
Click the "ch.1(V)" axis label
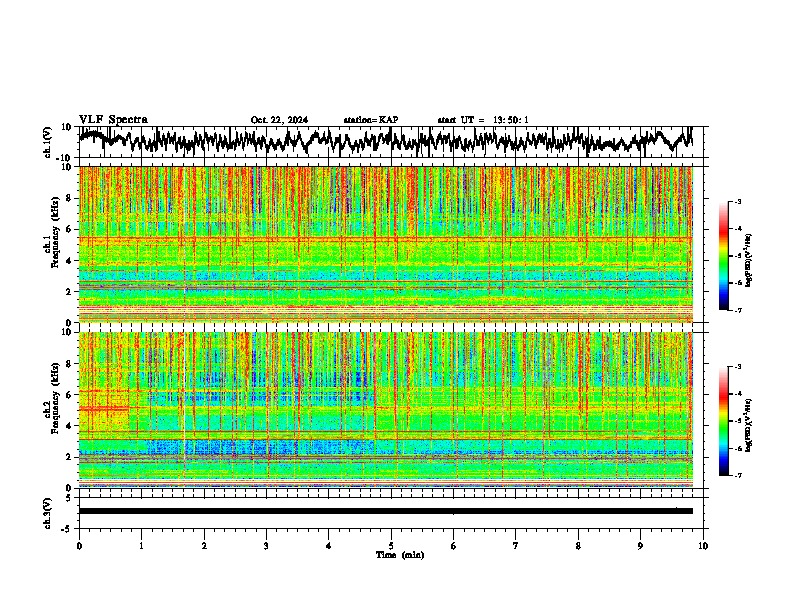point(48,142)
